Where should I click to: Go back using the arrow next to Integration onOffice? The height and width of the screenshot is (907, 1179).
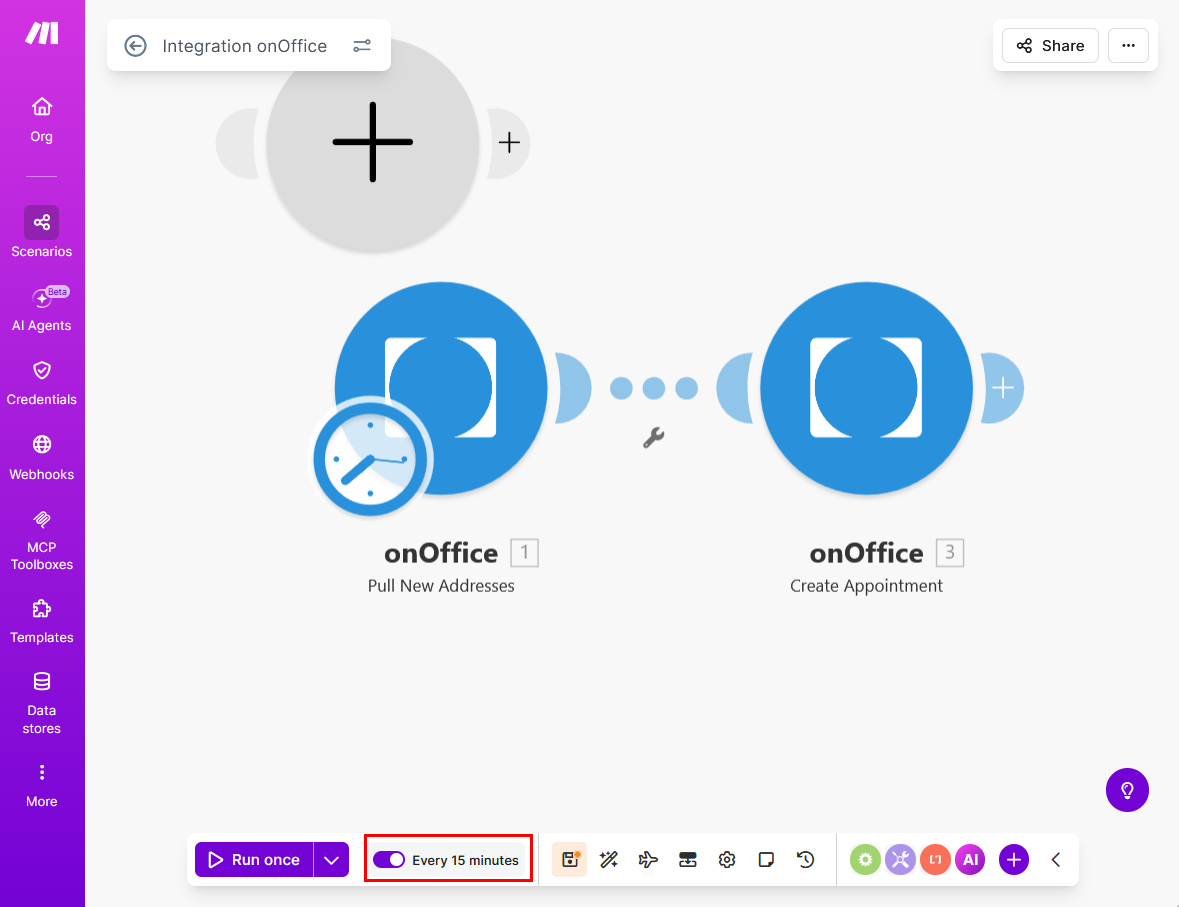pyautogui.click(x=135, y=46)
